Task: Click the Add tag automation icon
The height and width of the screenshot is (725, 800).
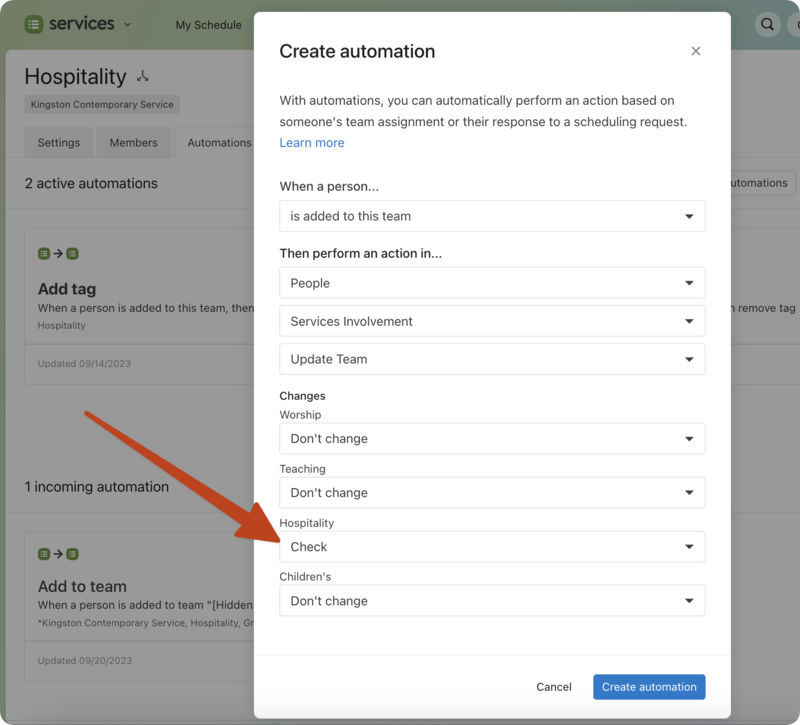Action: pos(58,254)
